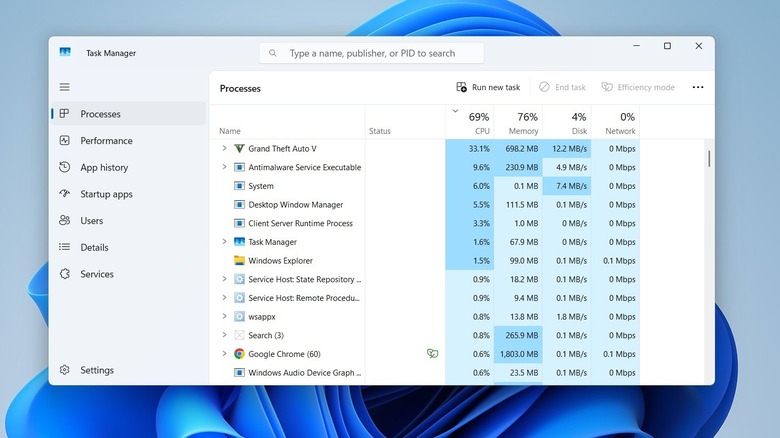Click the Performance sidebar icon
This screenshot has width=780, height=438.
65,140
